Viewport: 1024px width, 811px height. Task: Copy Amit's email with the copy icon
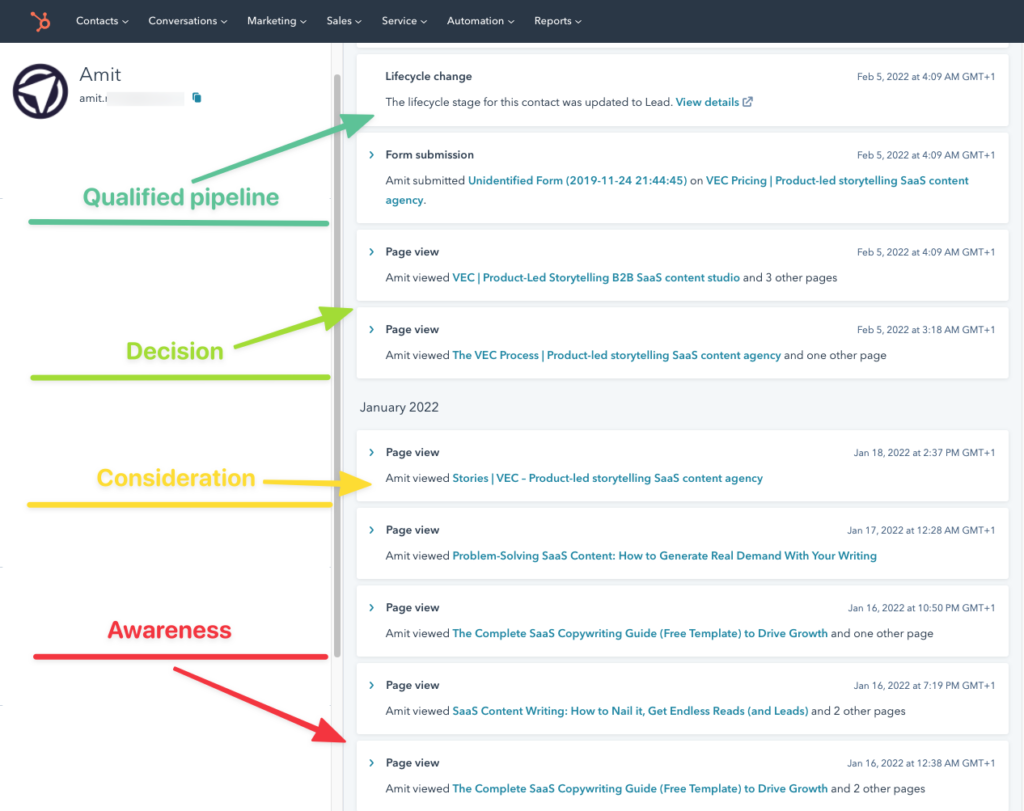(197, 98)
